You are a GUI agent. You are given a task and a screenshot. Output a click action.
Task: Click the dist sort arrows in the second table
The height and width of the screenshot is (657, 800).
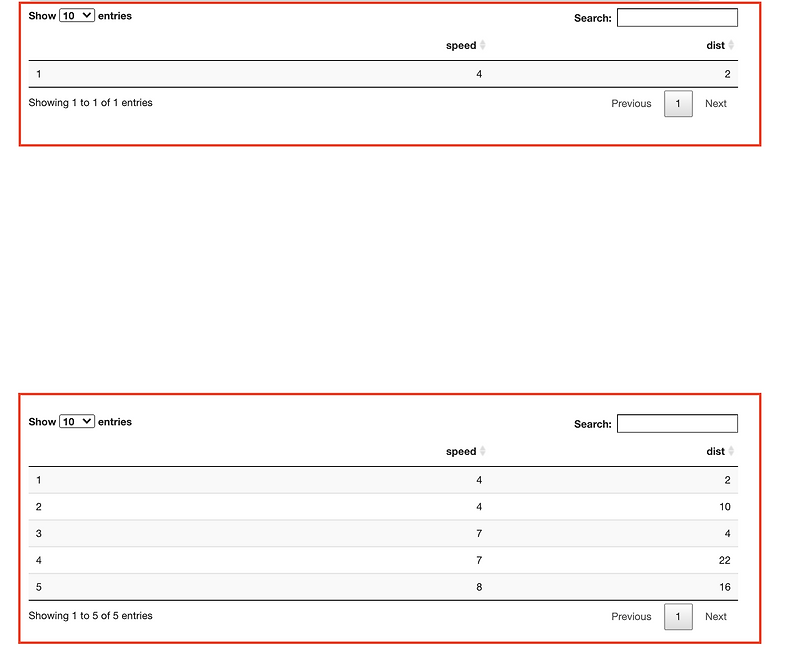point(731,451)
